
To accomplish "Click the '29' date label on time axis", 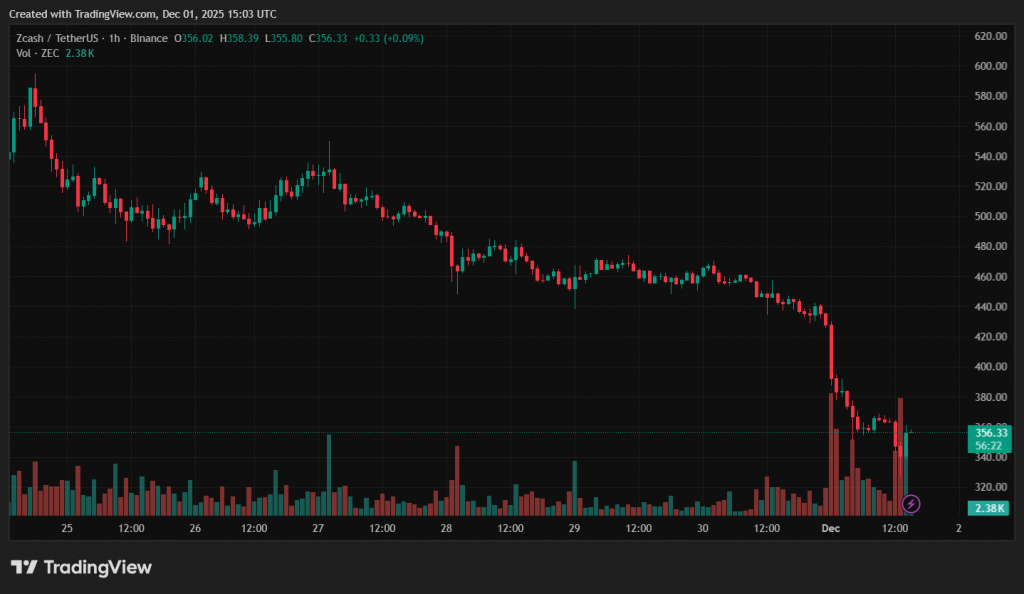I will coord(574,527).
